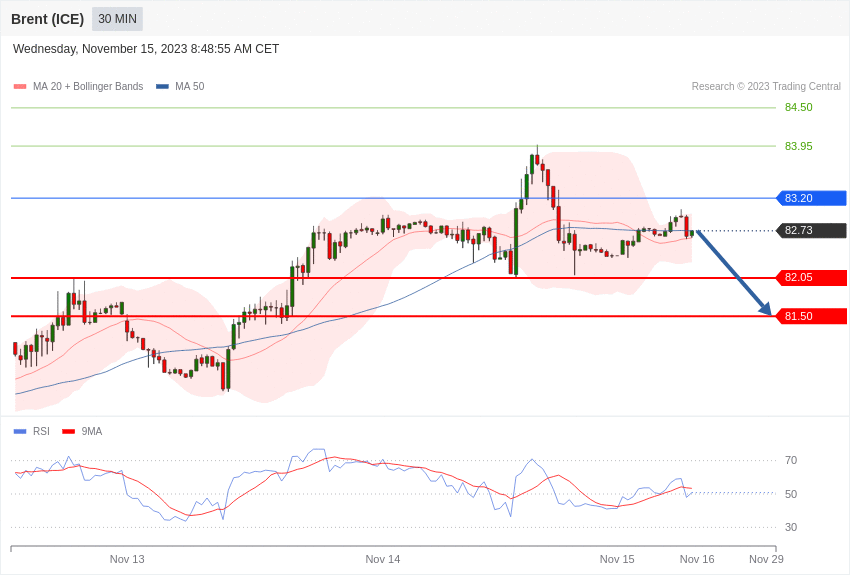Viewport: 850px width, 576px height.
Task: Click the MA 20 + Bollinger Bands legend swatch
Action: click(x=20, y=87)
